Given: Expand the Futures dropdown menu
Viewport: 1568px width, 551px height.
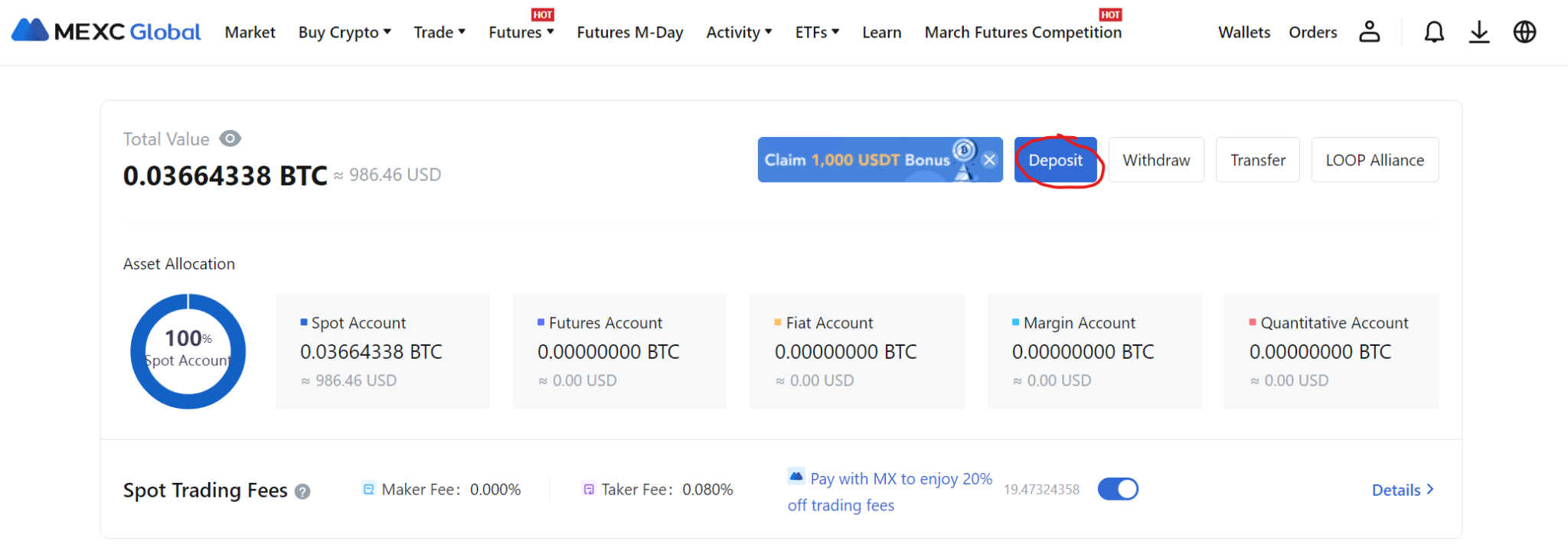Looking at the screenshot, I should tap(521, 32).
